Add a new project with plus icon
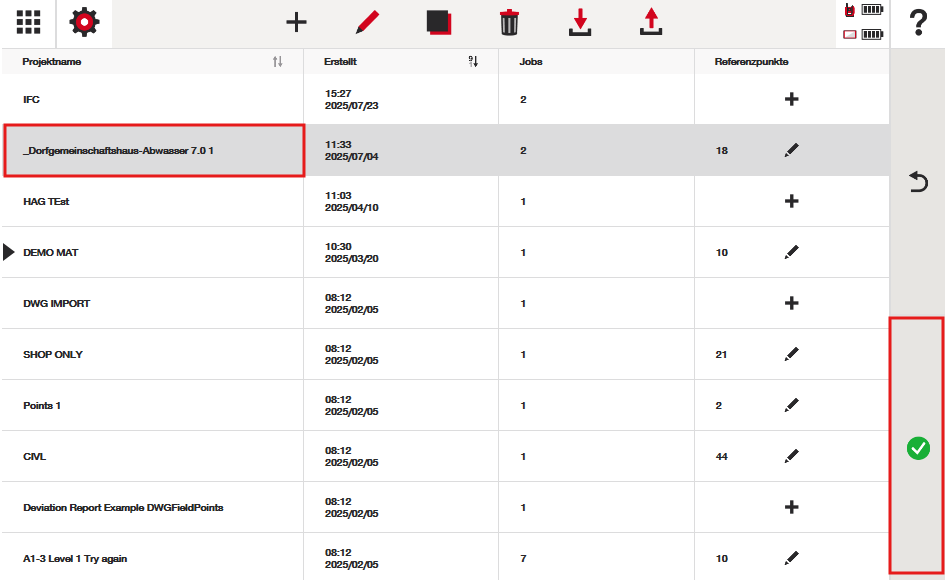 click(x=296, y=22)
